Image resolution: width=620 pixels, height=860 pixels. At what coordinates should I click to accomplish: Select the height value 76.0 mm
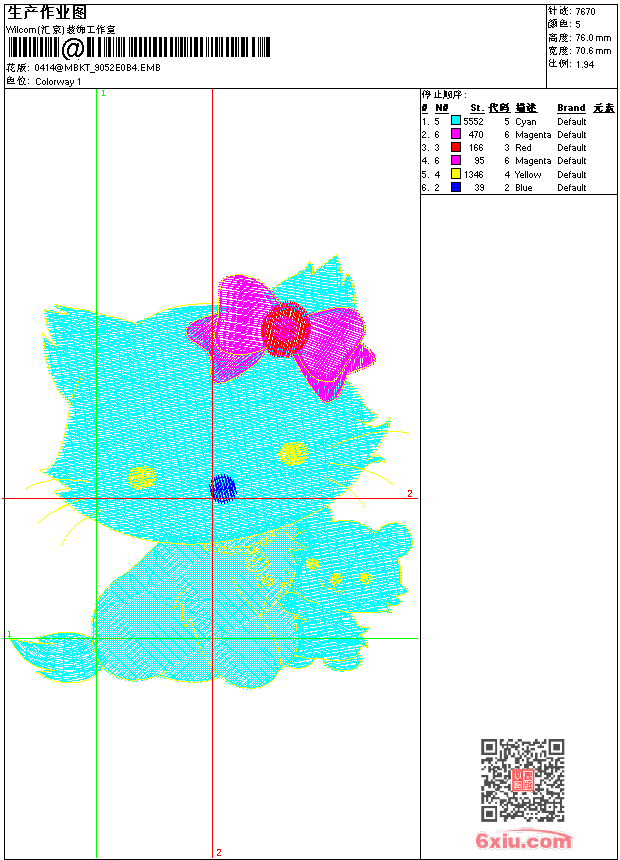tap(593, 38)
